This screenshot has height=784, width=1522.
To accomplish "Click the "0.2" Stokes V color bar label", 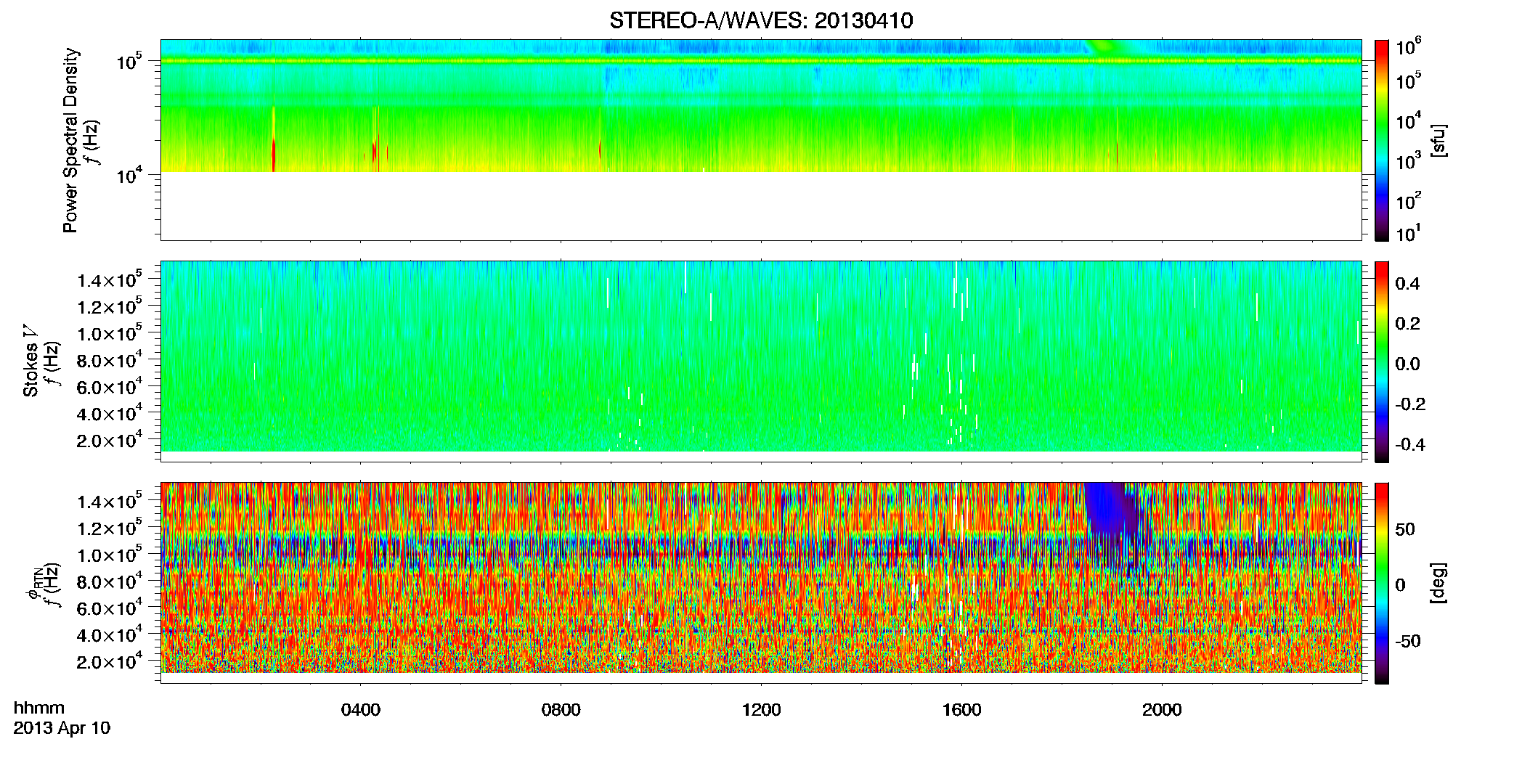I will coord(1407,324).
